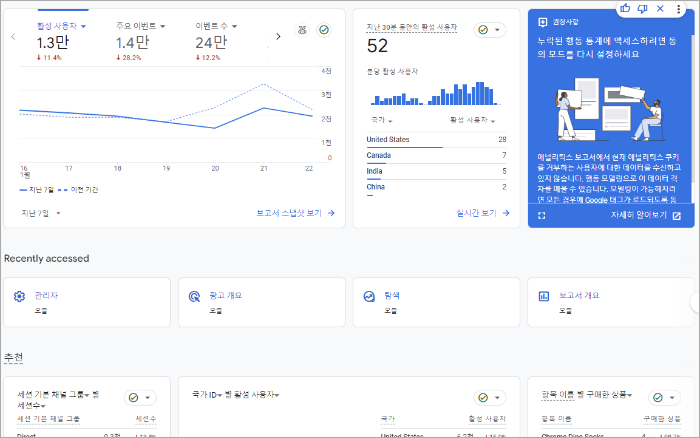Viewport: 700px width, 438px height.
Task: Click the thumbs up feedback icon
Action: 625,8
